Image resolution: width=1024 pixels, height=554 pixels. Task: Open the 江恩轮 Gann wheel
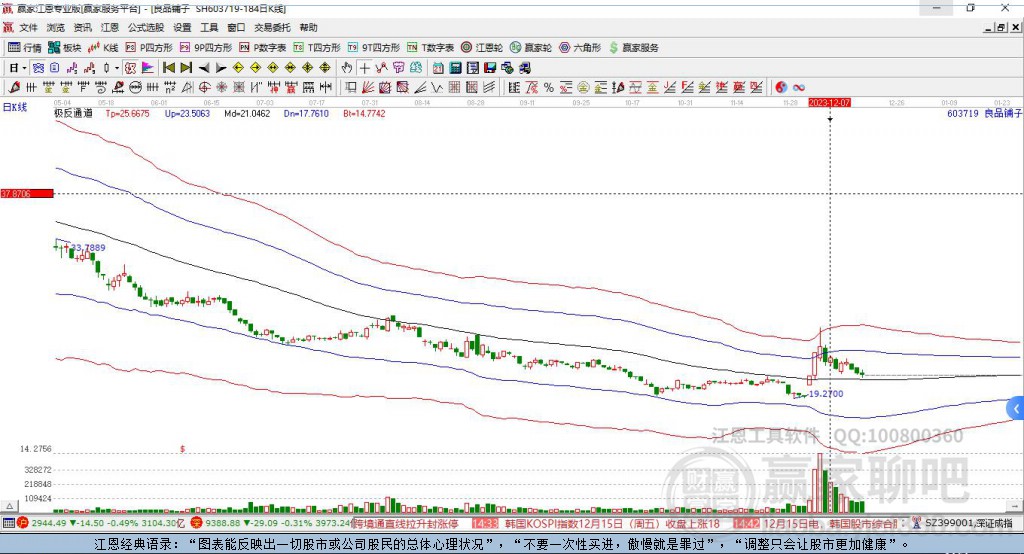click(482, 48)
